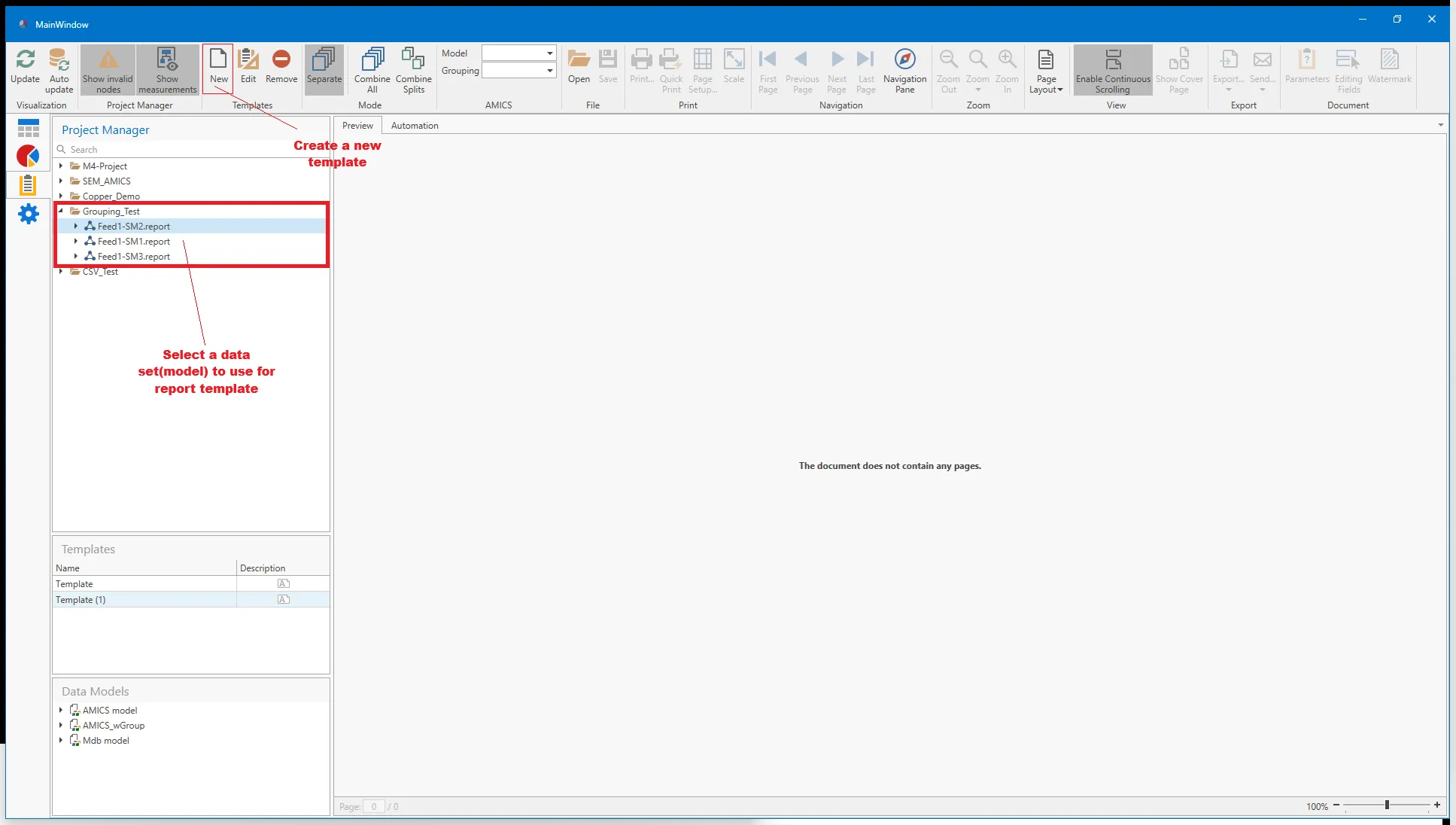The image size is (1456, 825).
Task: Click description icon for Template (1)
Action: 284,599
